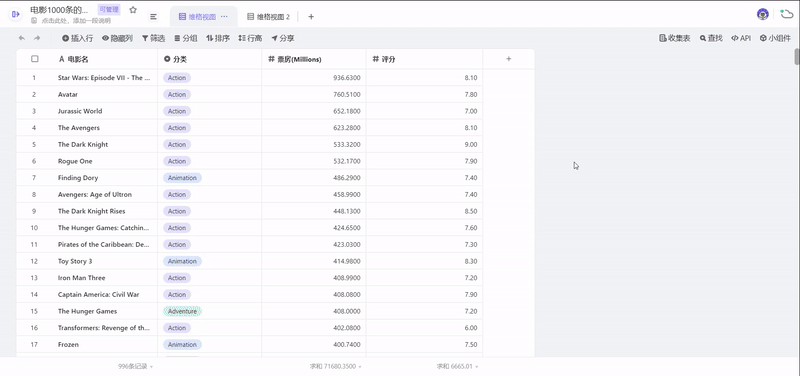Add a new view with plus icon
800x376 pixels.
(x=311, y=17)
